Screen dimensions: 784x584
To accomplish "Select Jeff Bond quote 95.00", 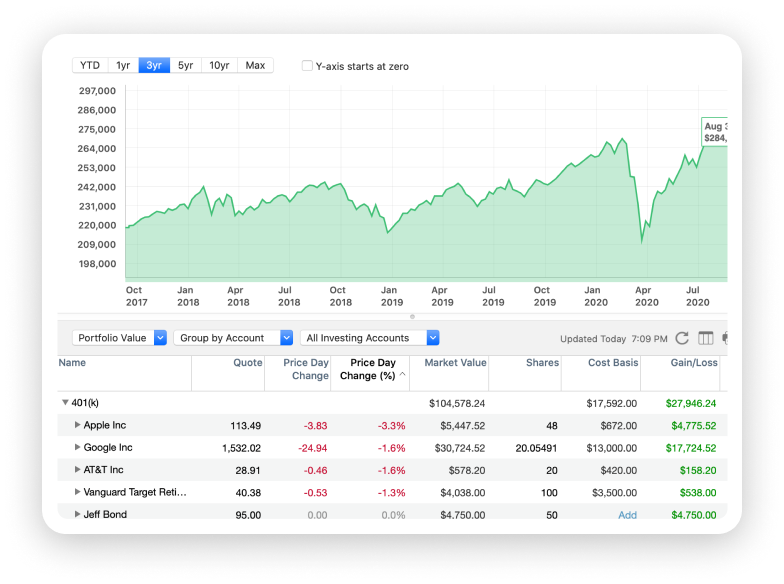I will pos(248,515).
